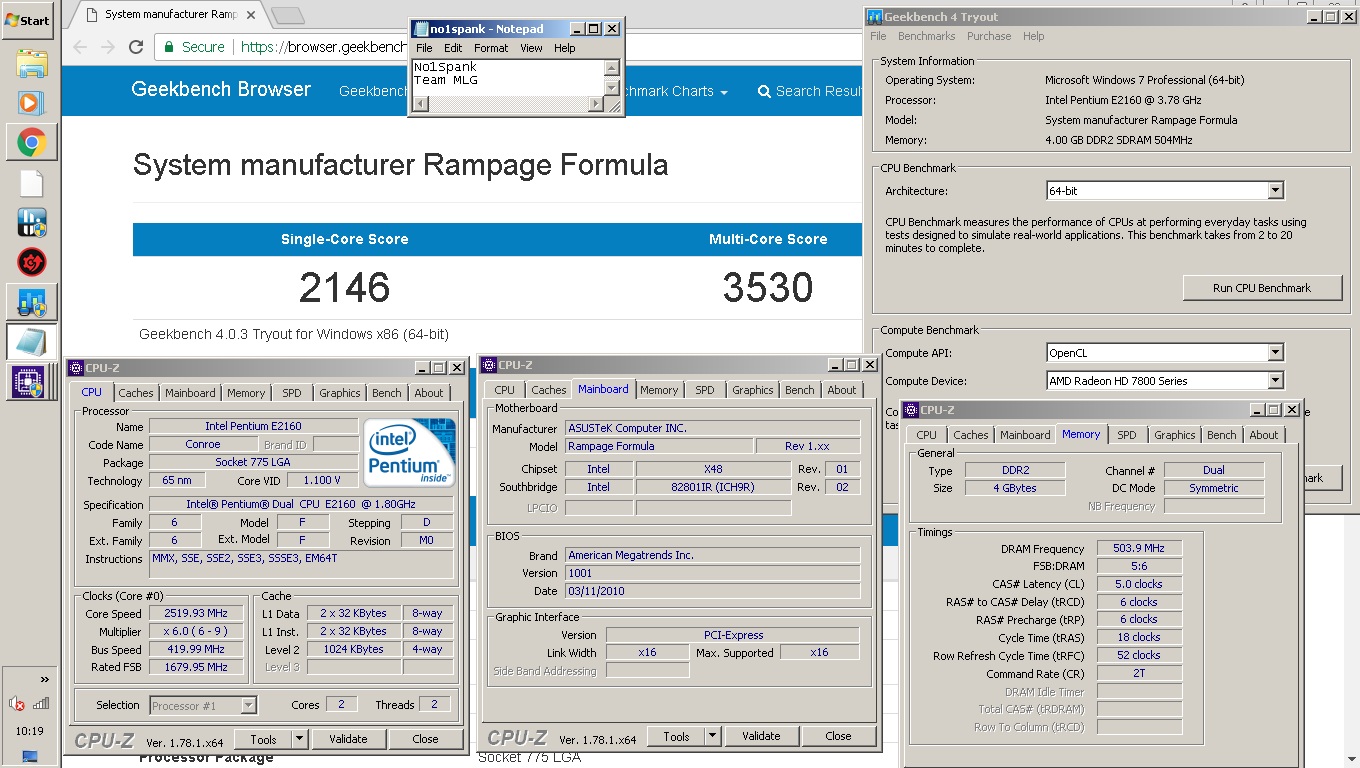Image resolution: width=1360 pixels, height=768 pixels.
Task: Open the network signal tray icon
Action: coord(41,704)
